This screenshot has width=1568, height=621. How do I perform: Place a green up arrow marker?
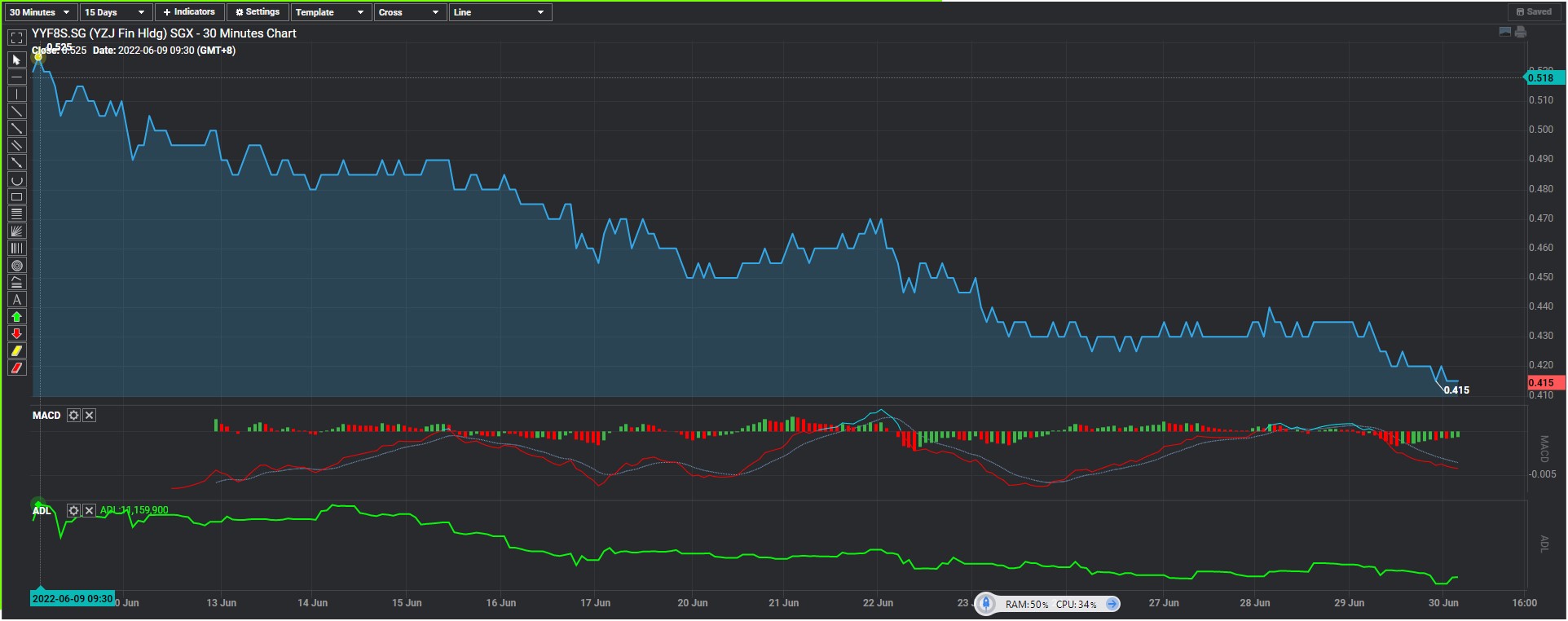pos(16,317)
